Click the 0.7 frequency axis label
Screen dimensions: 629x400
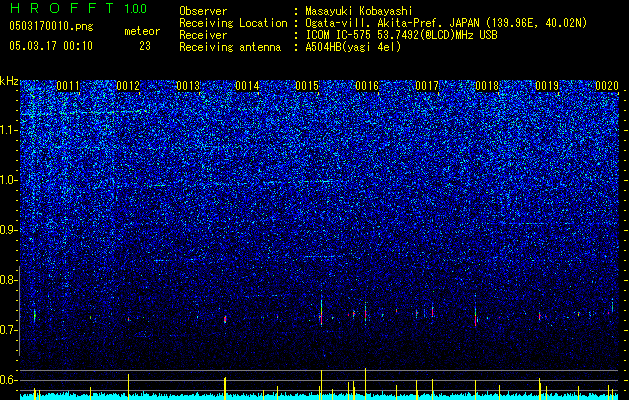[x=9, y=330]
